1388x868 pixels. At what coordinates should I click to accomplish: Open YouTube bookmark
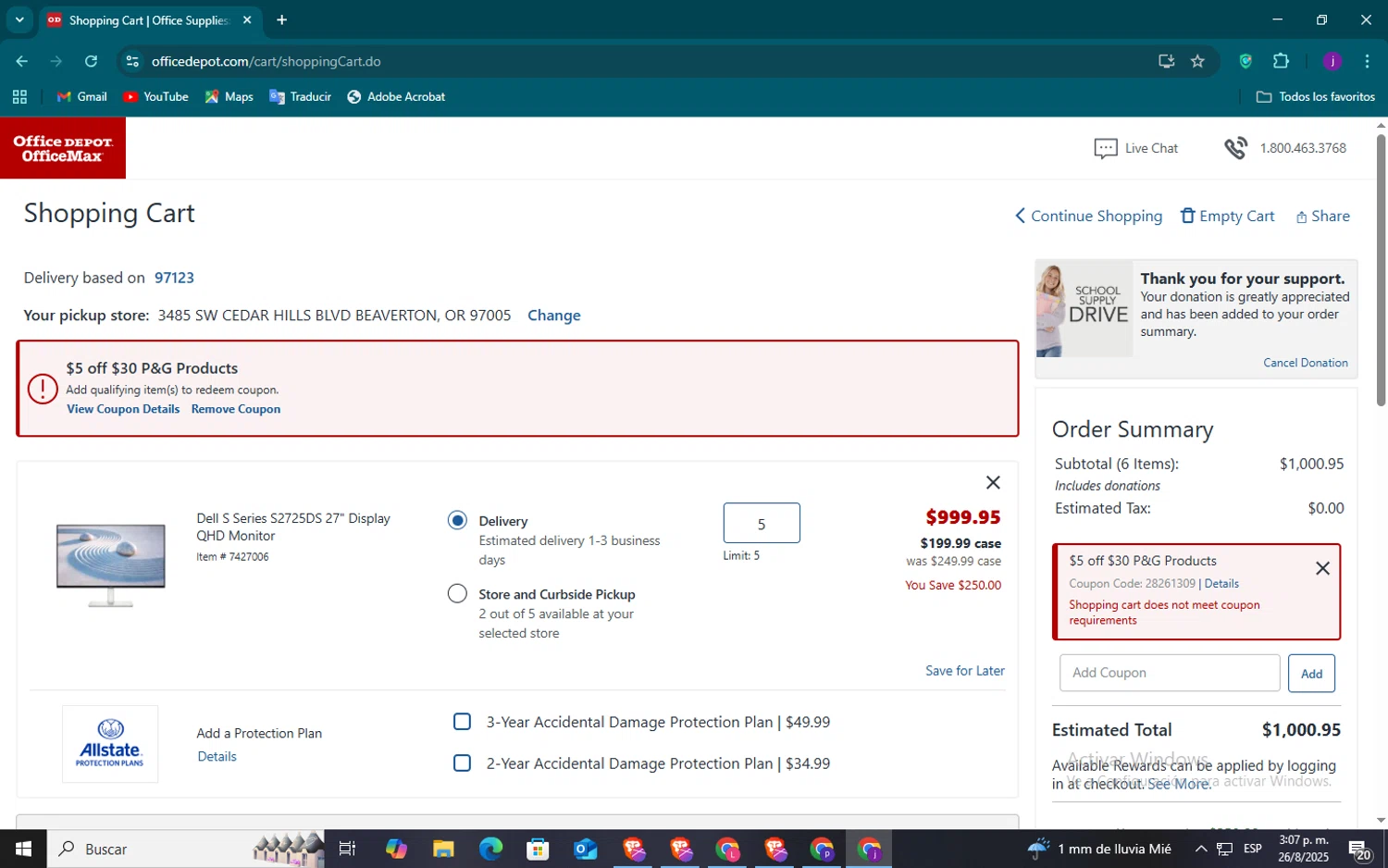tap(155, 96)
